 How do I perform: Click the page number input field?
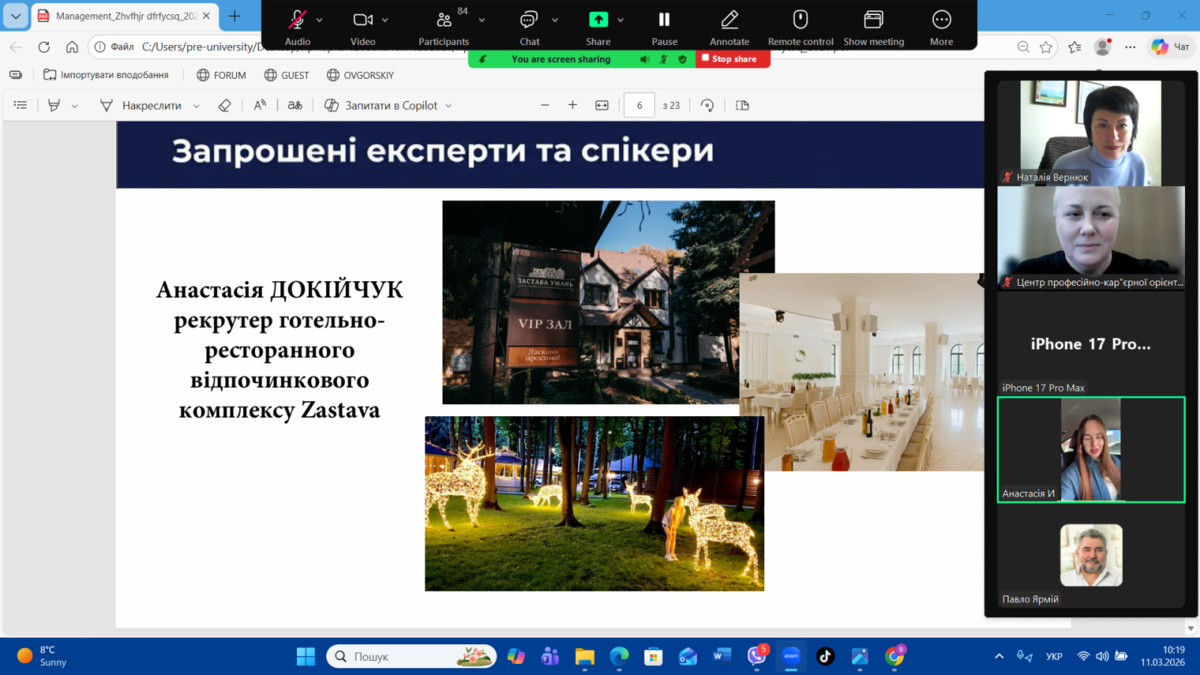point(639,105)
